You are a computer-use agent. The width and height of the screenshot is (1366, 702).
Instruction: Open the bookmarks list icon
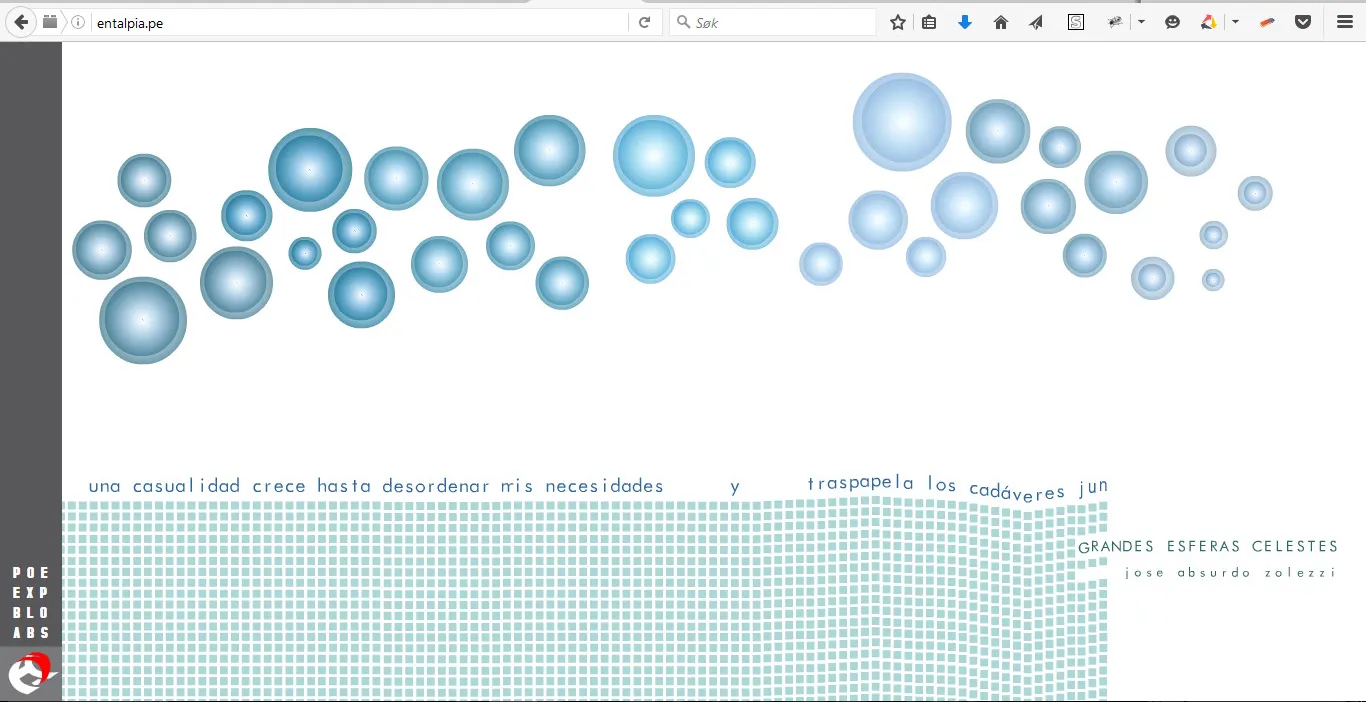point(929,22)
